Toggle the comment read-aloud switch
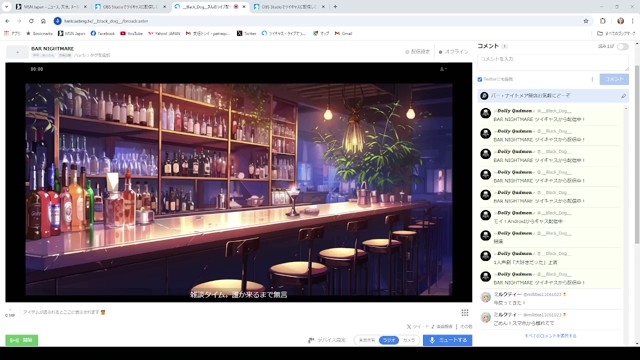Image resolution: width=640 pixels, height=360 pixels. (623, 47)
